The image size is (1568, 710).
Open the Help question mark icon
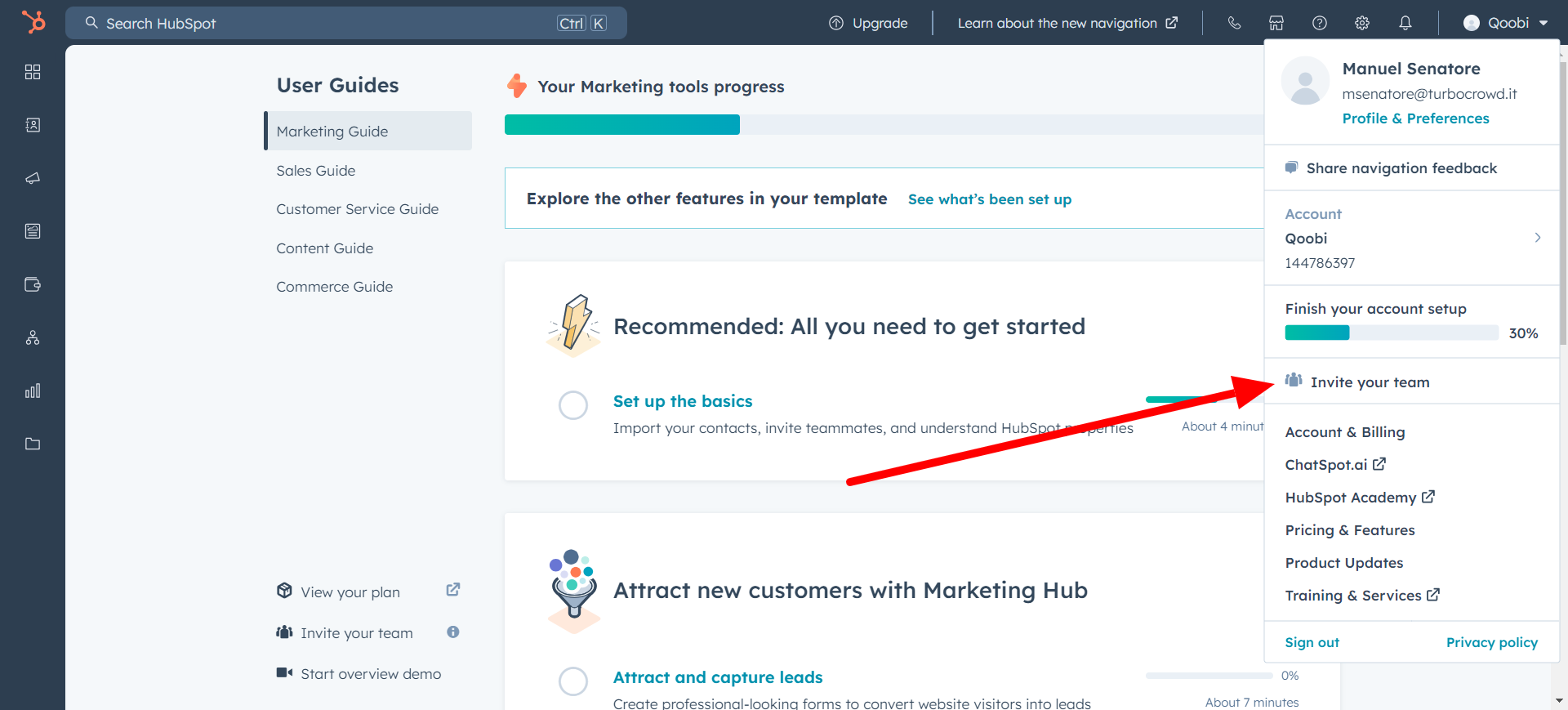point(1320,23)
